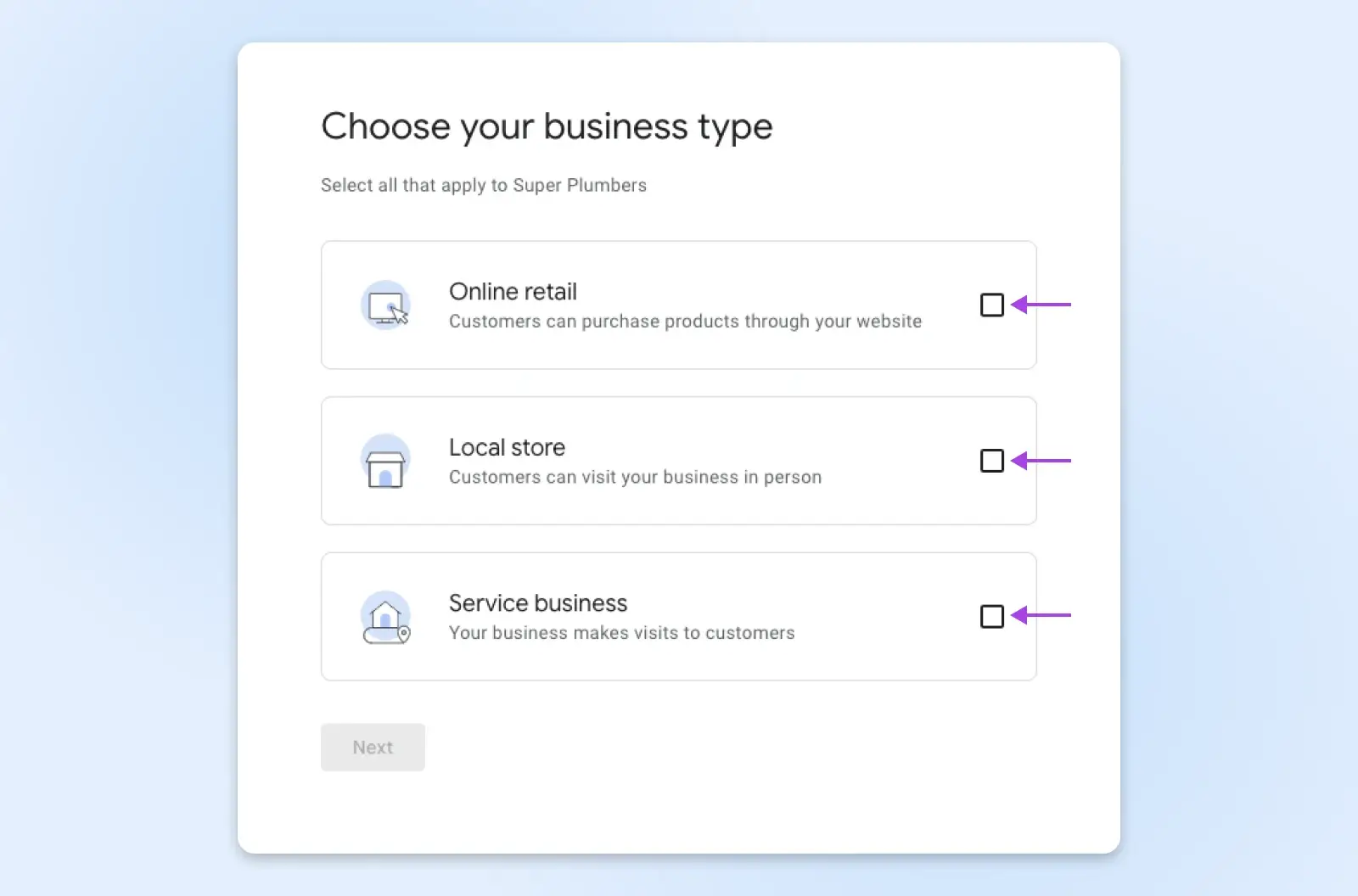
Task: Click "Customers can visit your business" description
Action: pos(635,478)
